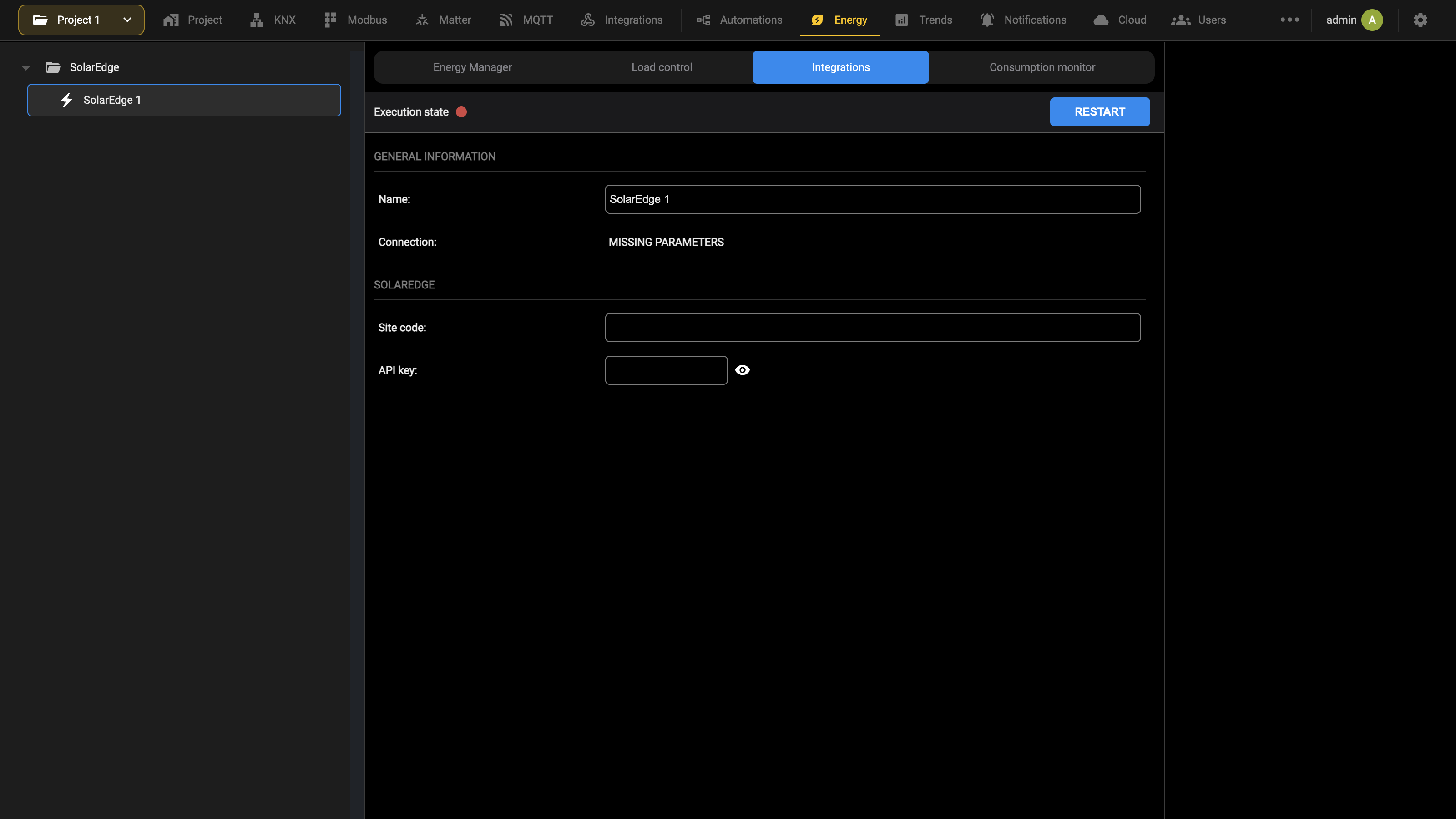Select SolarEdge 1 tree item
The height and width of the screenshot is (819, 1456).
coord(184,100)
